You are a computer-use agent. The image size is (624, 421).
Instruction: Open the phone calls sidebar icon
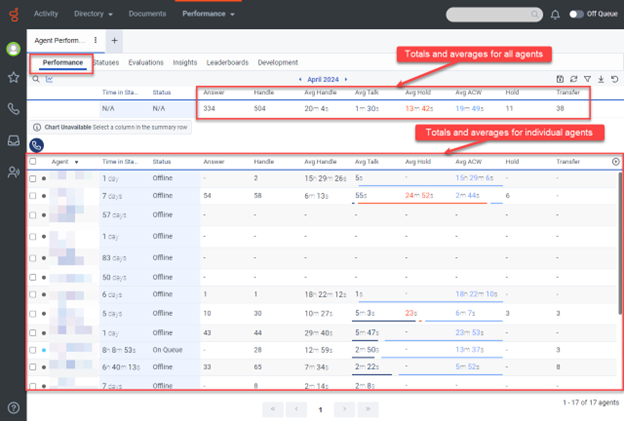[x=13, y=109]
